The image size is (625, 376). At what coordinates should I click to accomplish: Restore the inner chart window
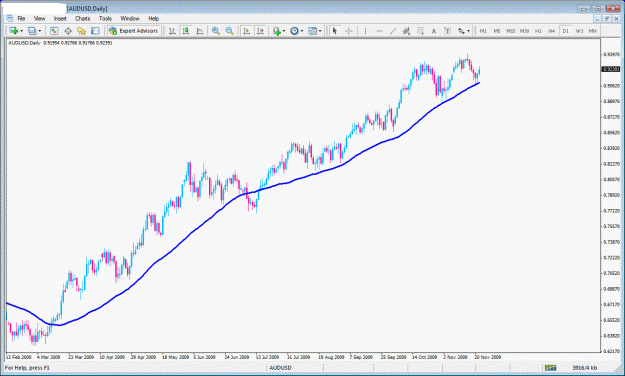[x=606, y=19]
